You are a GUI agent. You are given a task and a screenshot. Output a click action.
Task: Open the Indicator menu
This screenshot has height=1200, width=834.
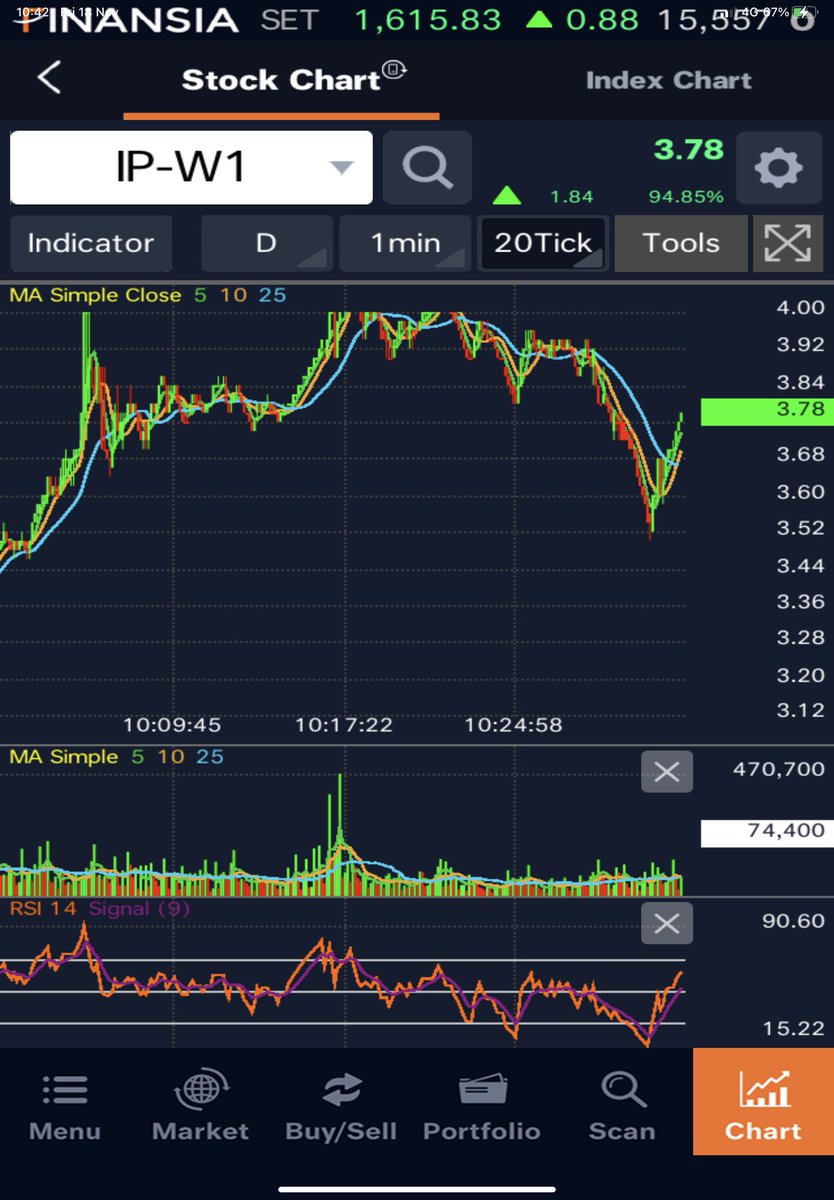[x=91, y=243]
